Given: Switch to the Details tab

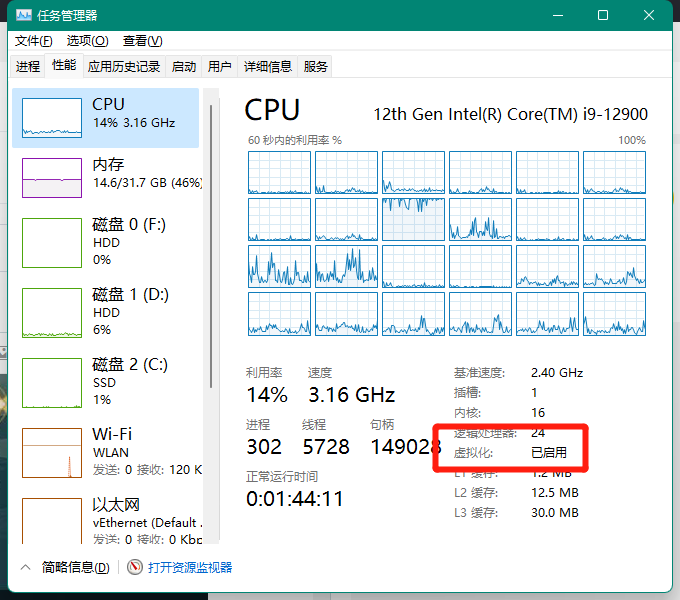Looking at the screenshot, I should (268, 67).
